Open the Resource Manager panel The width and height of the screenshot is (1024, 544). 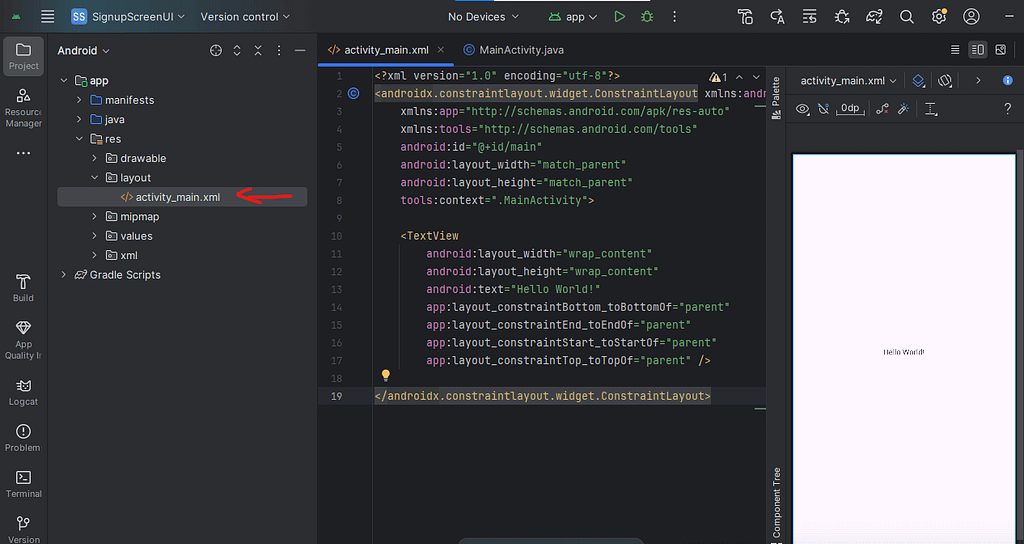tap(24, 108)
